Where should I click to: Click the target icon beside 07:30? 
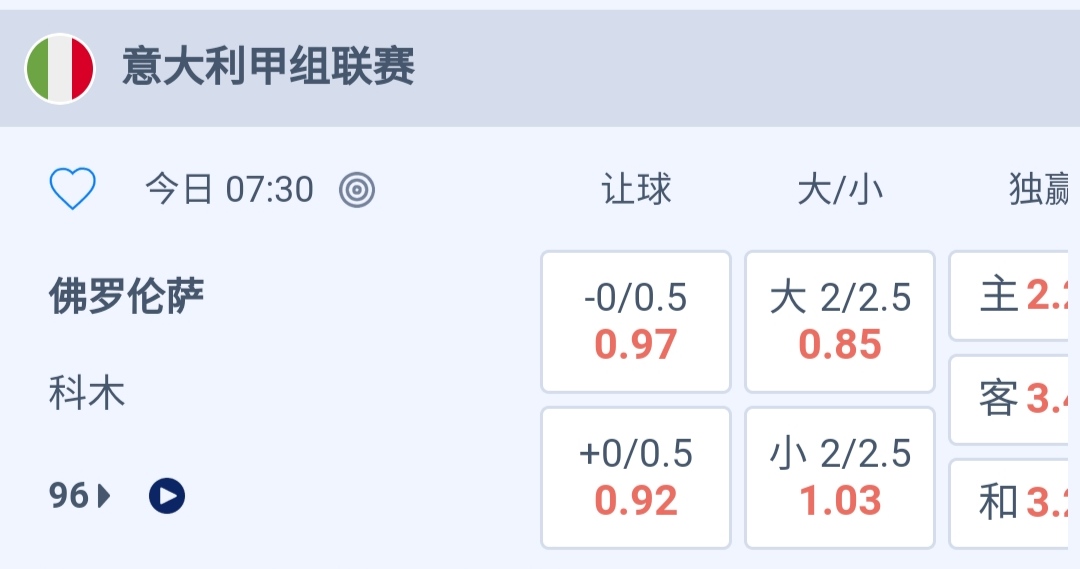[x=356, y=189]
